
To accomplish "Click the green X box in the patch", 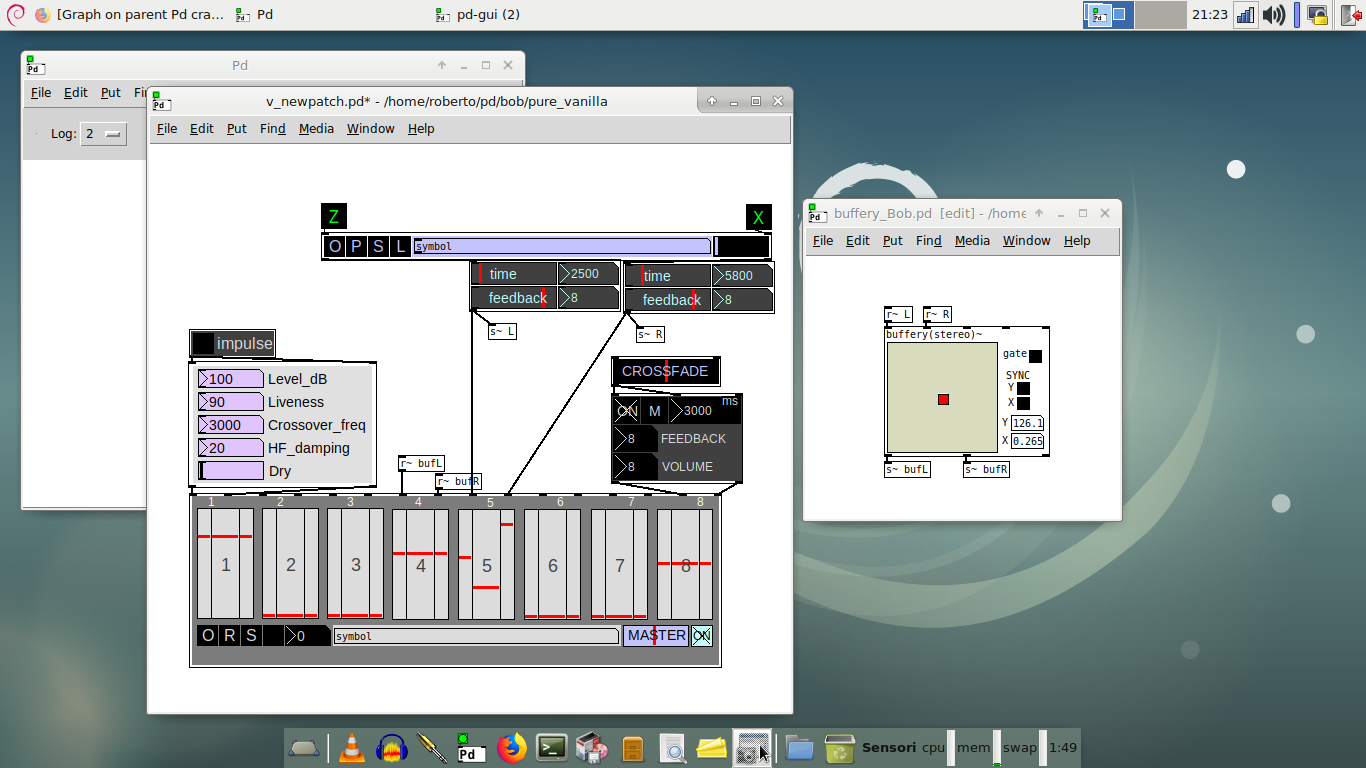I will (x=758, y=217).
